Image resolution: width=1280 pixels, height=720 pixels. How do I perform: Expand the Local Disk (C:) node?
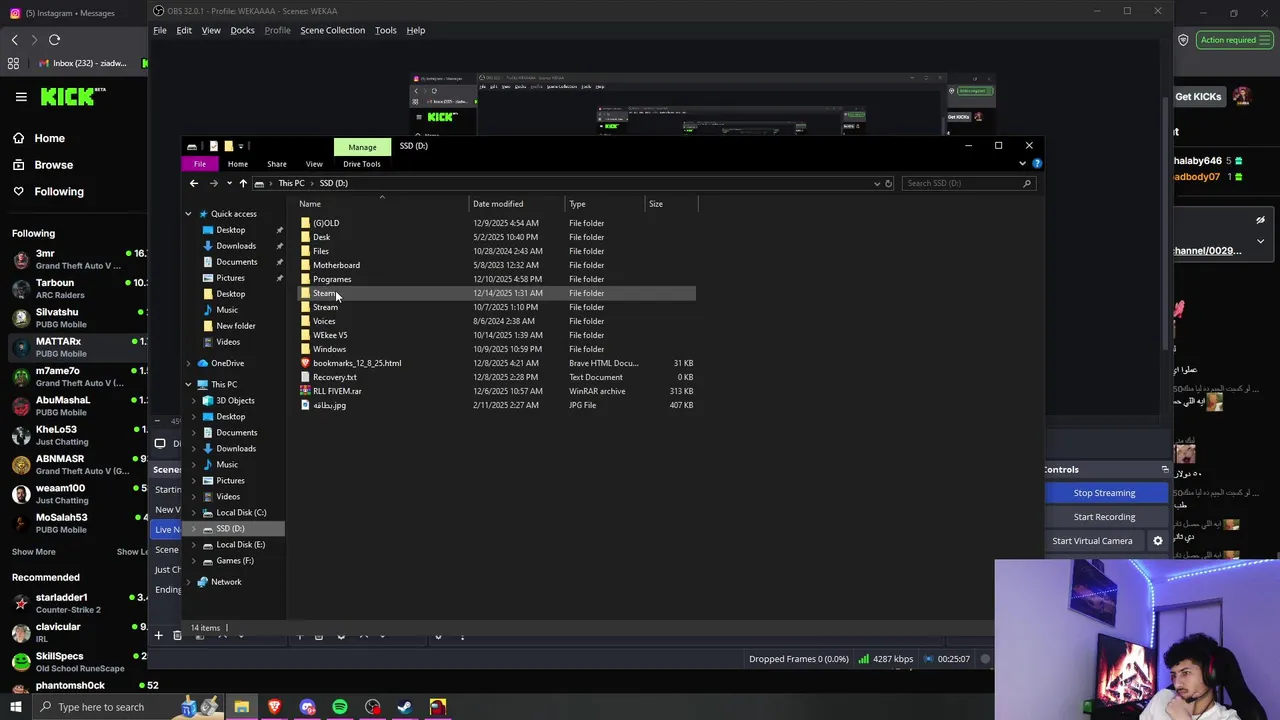pos(194,513)
